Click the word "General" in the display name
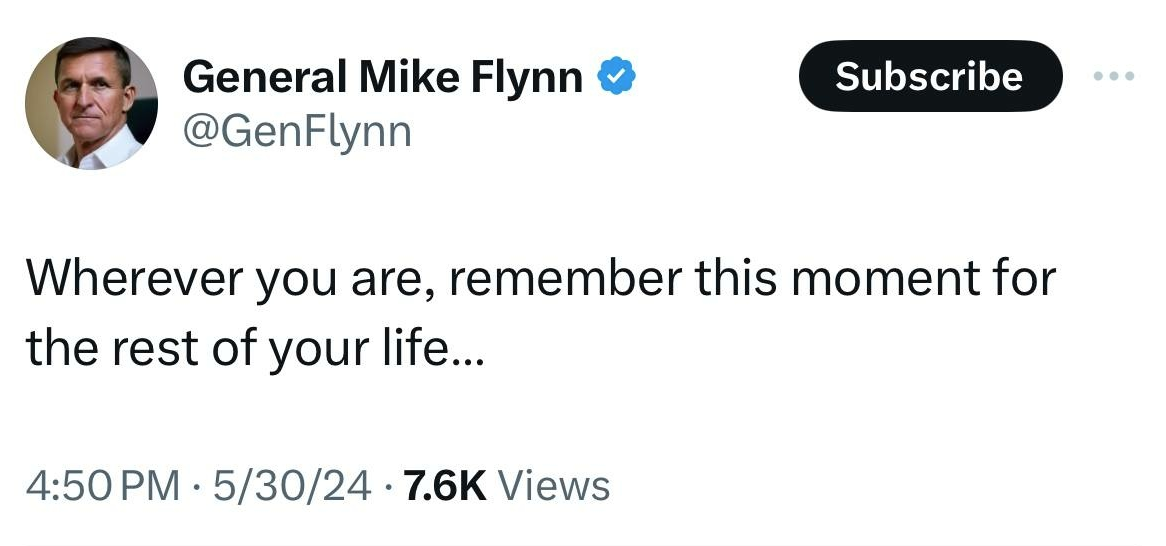Viewport: 1166px width, 546px height. click(x=264, y=77)
